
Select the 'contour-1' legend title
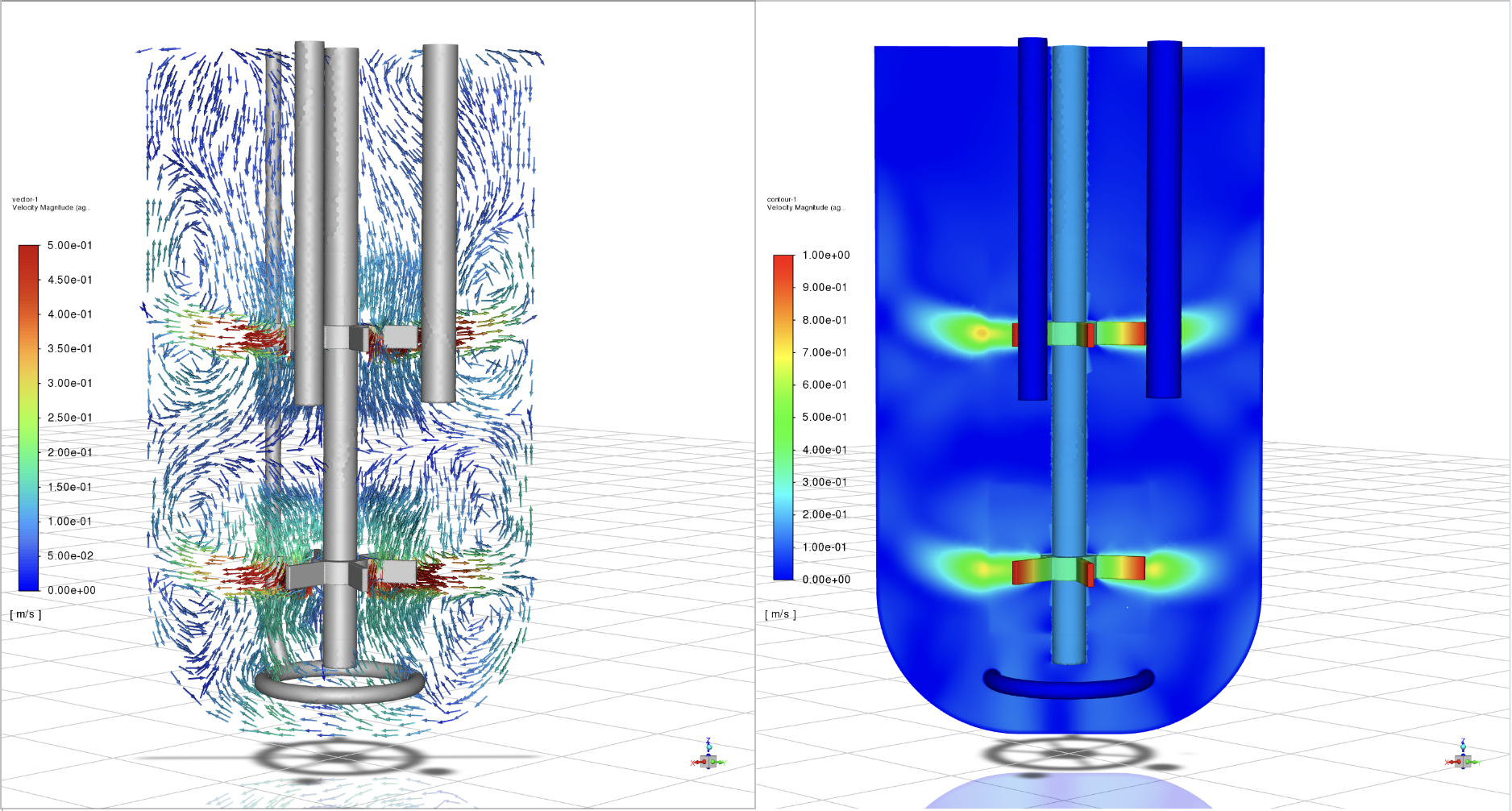click(781, 199)
